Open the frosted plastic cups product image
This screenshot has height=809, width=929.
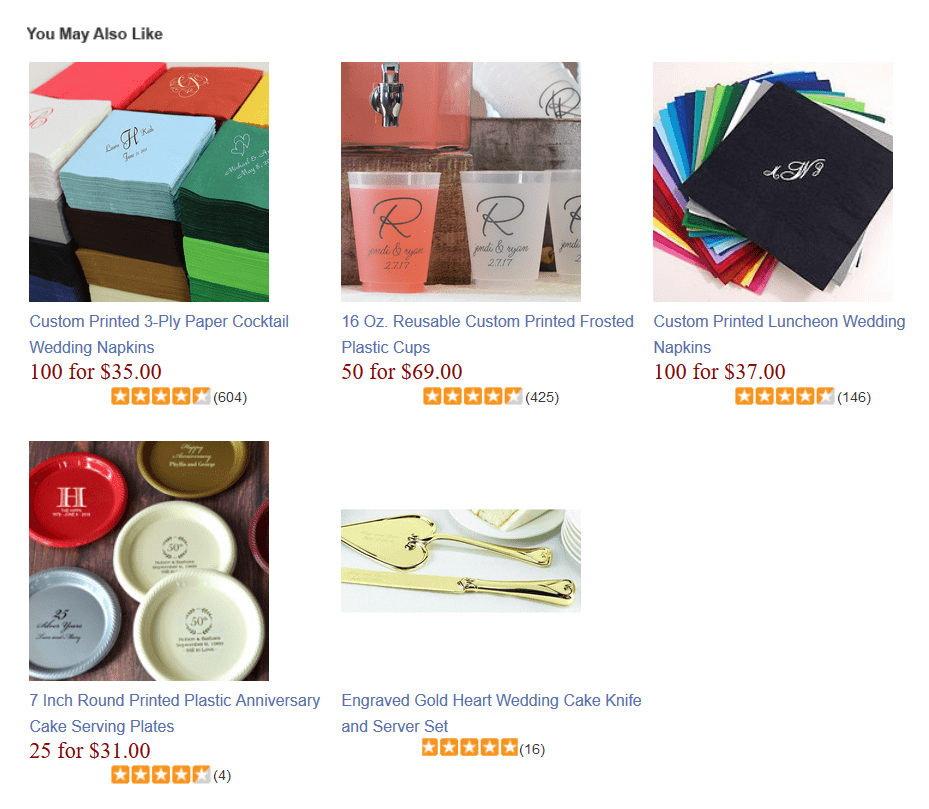click(461, 182)
